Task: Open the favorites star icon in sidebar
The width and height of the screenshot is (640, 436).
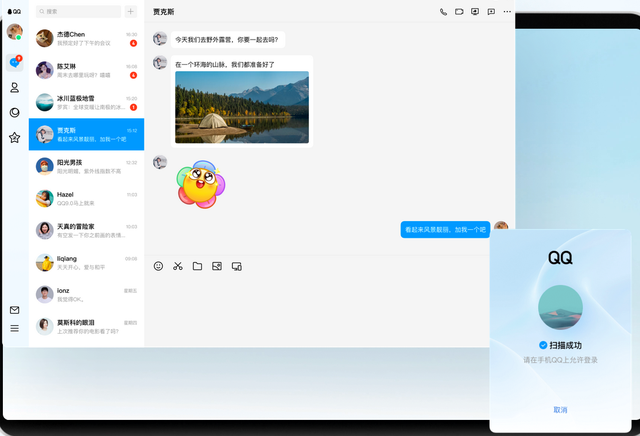Action: click(15, 138)
